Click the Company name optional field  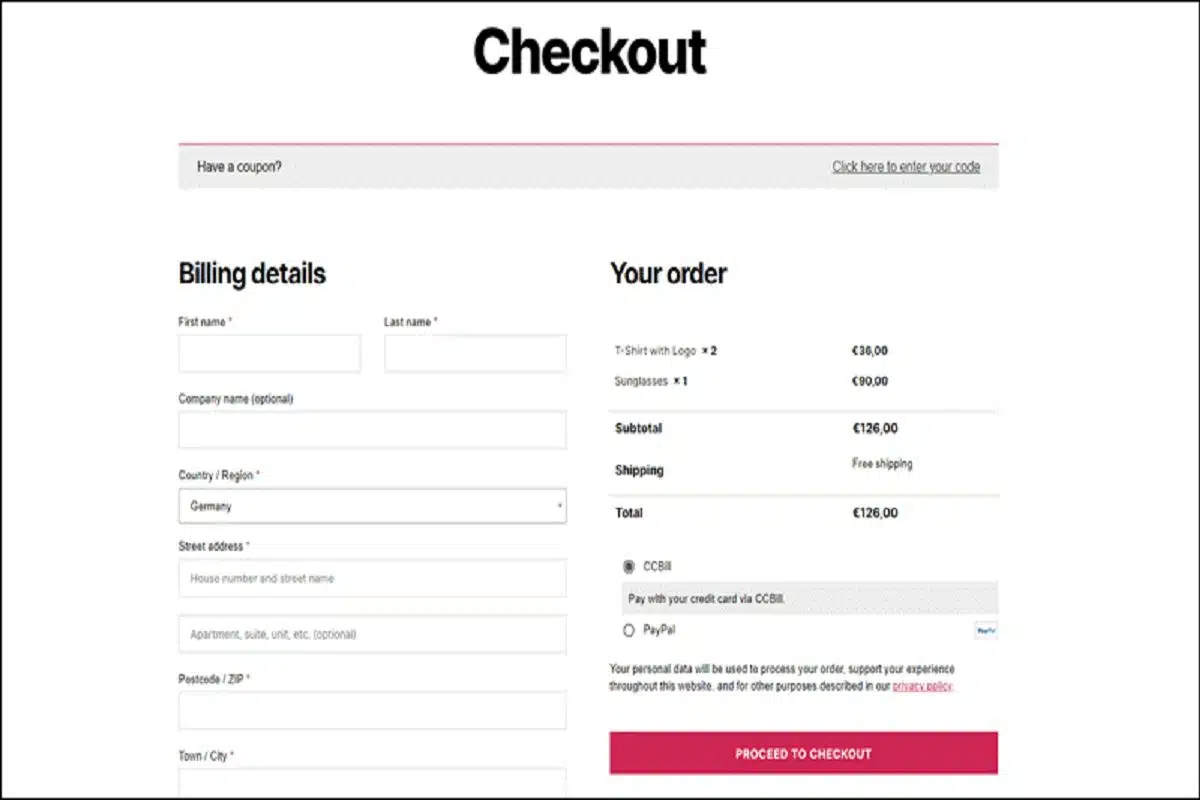coord(372,429)
